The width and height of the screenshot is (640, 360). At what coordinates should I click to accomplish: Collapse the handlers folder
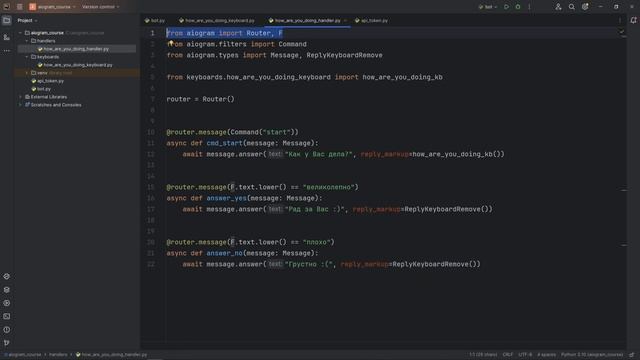pyautogui.click(x=27, y=41)
